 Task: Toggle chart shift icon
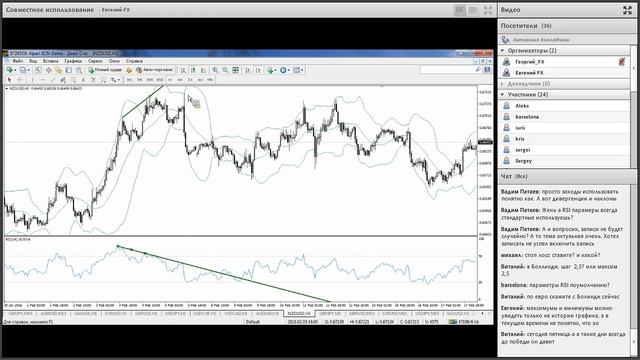[x=258, y=70]
